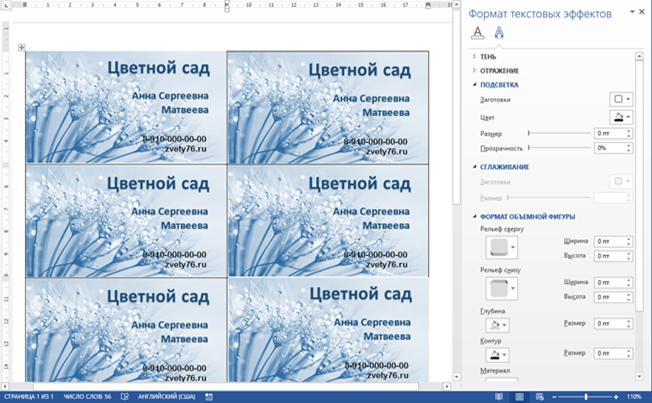Open the Рельеф сверху bevel dropdown

coord(502,246)
